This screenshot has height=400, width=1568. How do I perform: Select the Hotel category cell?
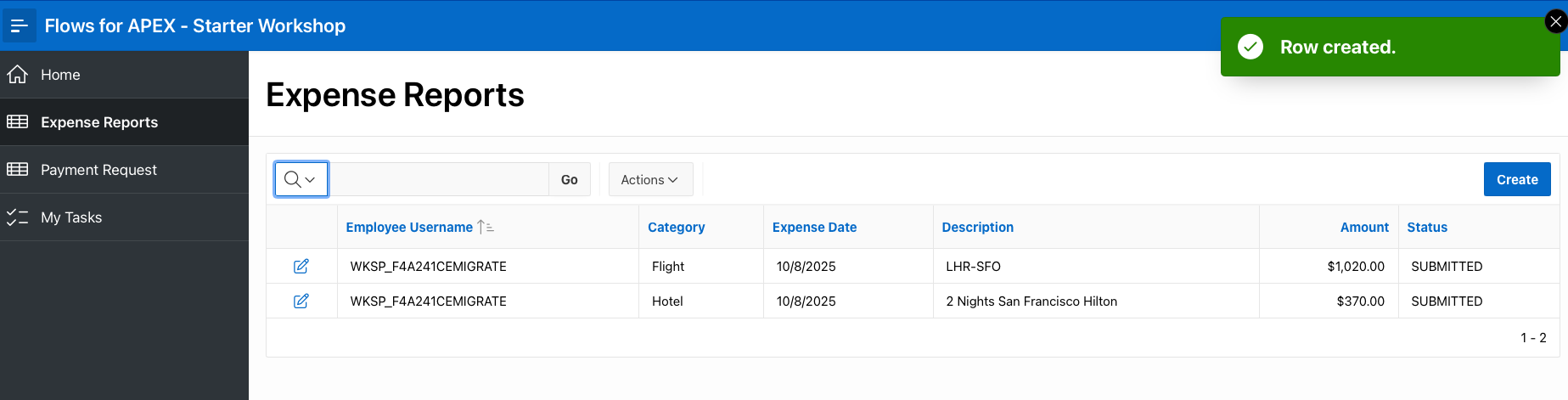point(701,301)
